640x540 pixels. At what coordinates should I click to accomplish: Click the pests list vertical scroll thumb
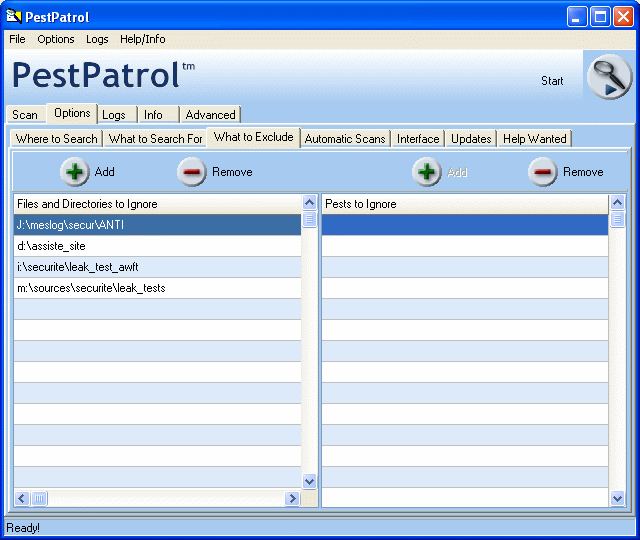(x=618, y=220)
